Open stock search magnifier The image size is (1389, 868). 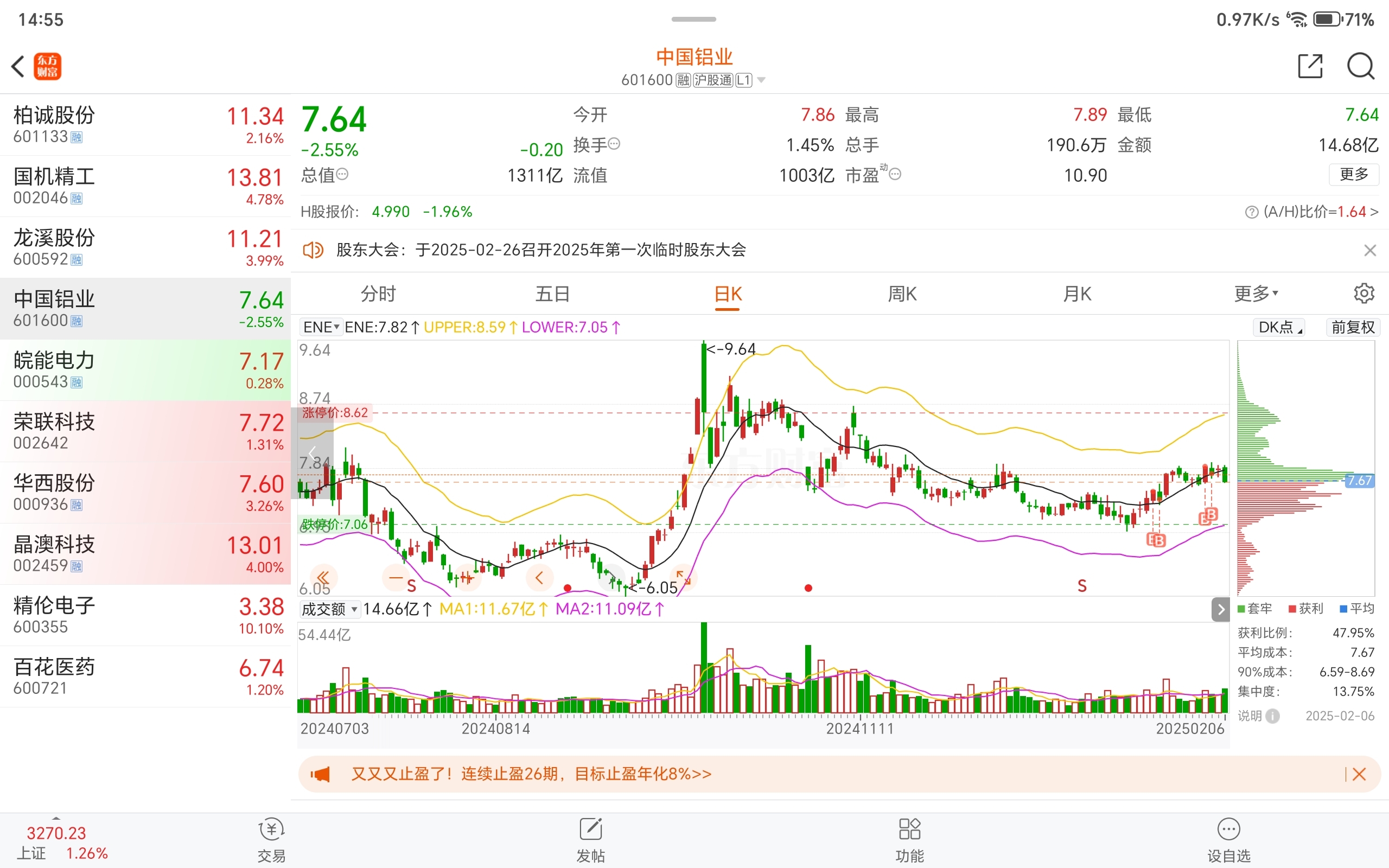coord(1360,66)
